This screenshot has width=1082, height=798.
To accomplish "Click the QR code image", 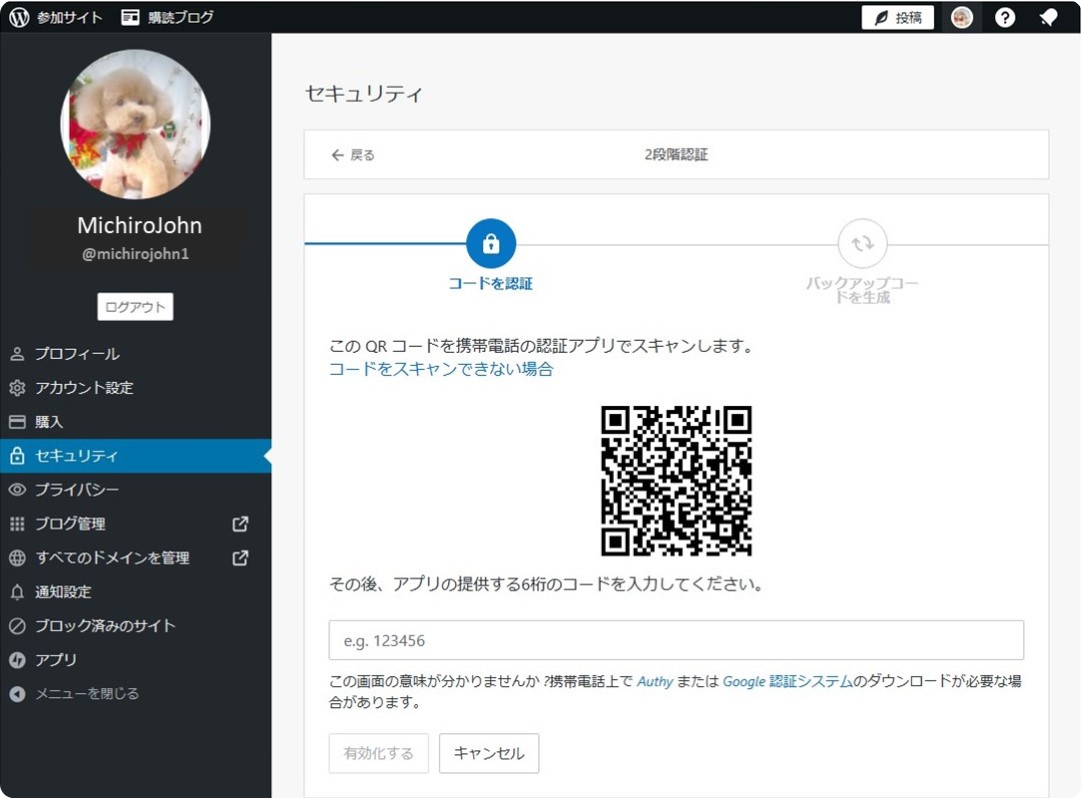I will (676, 480).
